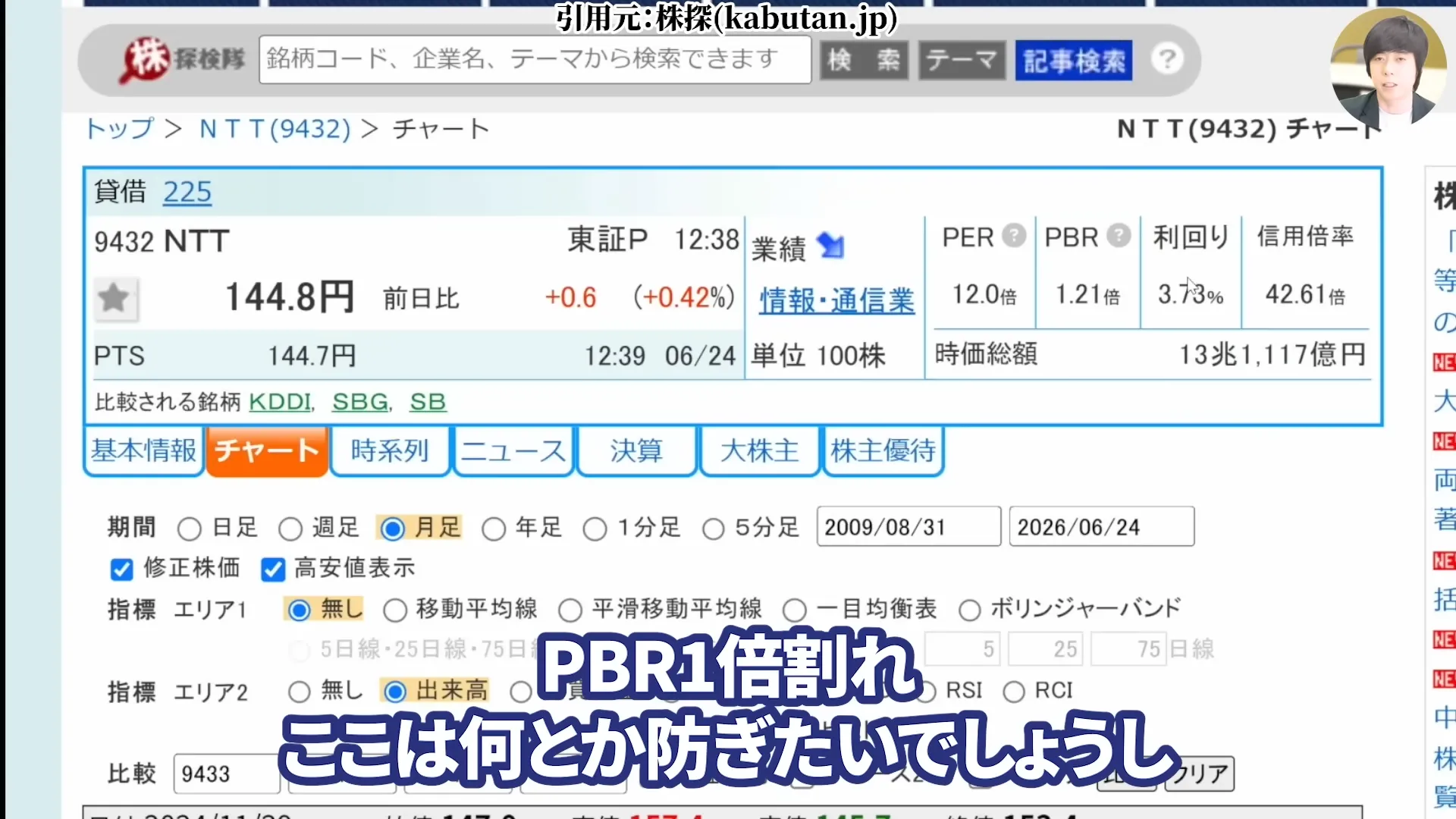Select 平滑移動平均線 indicator radio button
This screenshot has height=819, width=1456.
(x=570, y=610)
